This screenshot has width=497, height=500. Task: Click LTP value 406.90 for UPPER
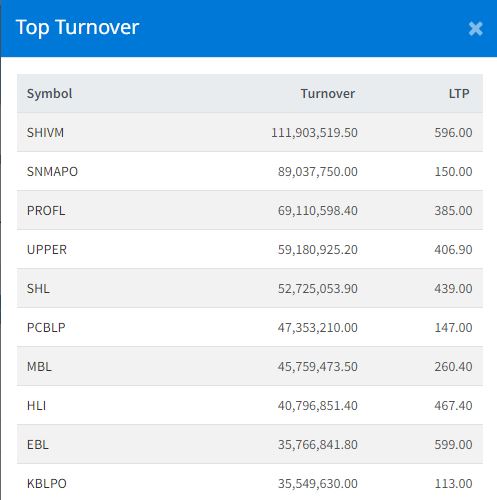click(453, 250)
